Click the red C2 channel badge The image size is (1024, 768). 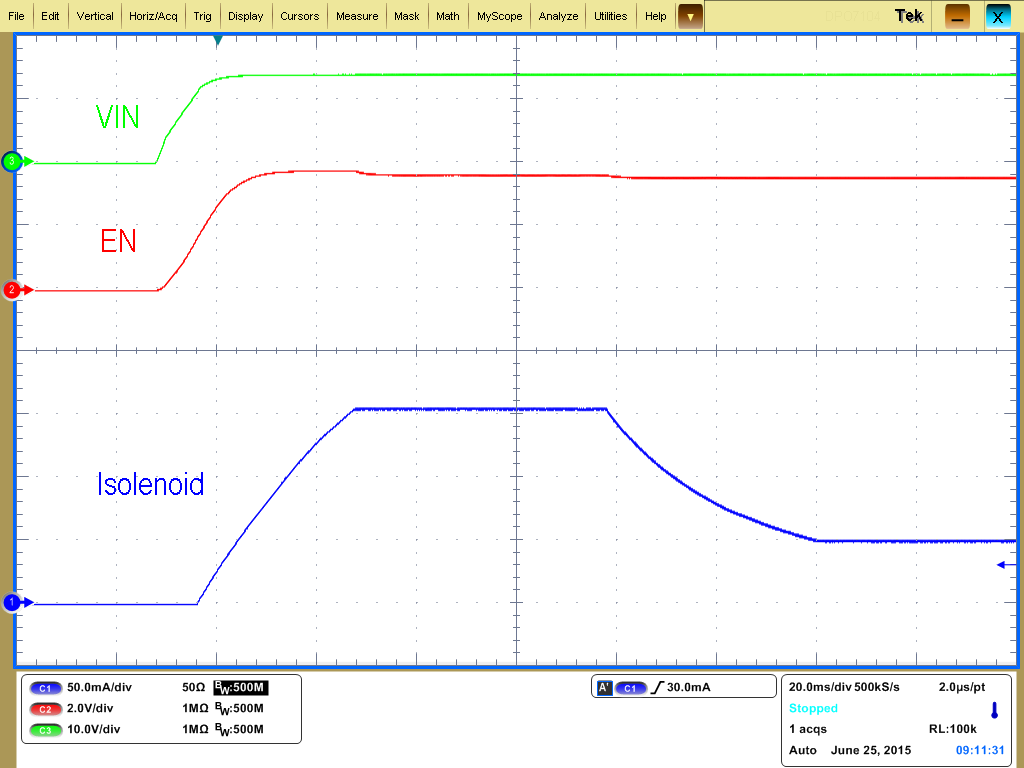pyautogui.click(x=44, y=709)
